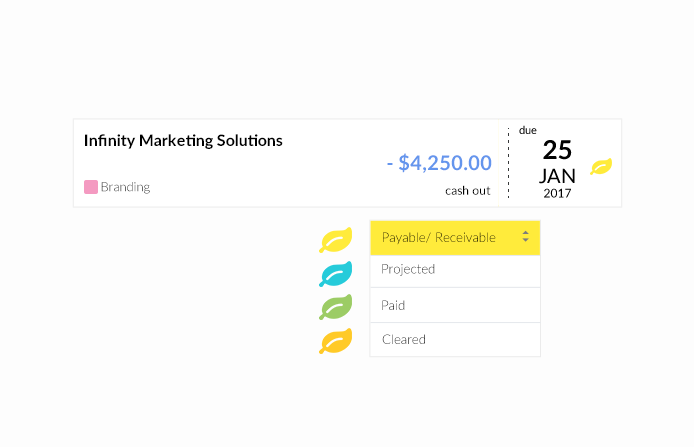The image size is (694, 447).
Task: Click the 2017 year text
Action: pos(557,193)
